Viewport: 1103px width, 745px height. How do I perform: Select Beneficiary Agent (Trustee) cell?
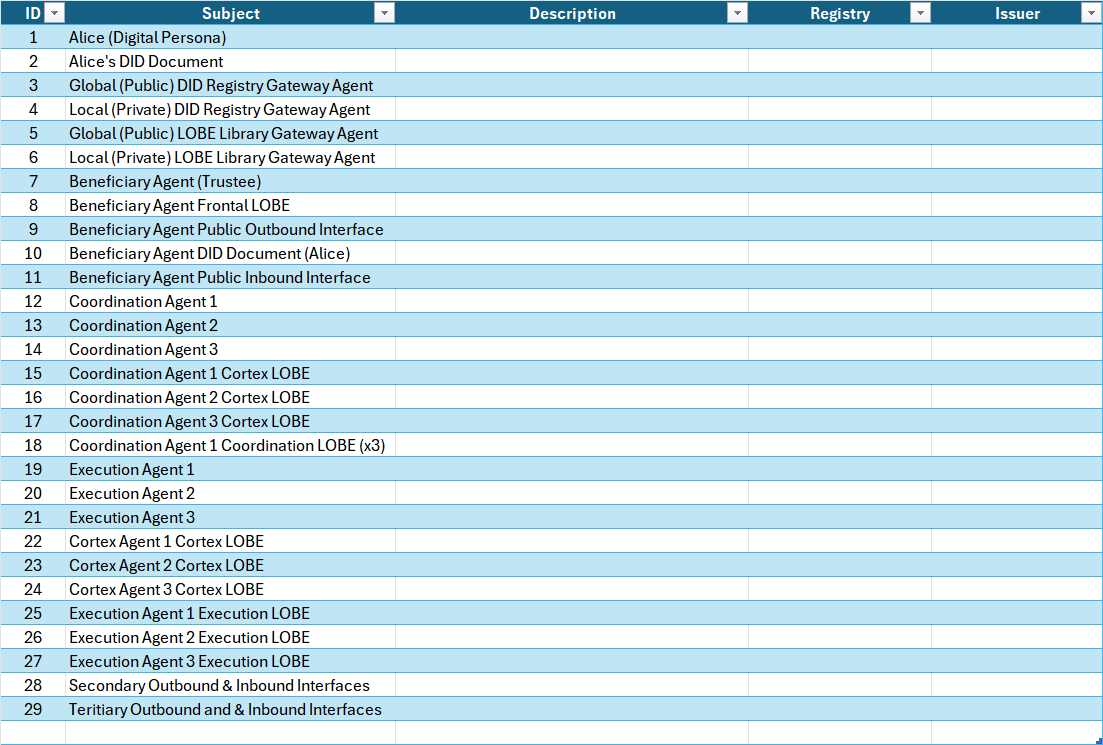(x=165, y=182)
